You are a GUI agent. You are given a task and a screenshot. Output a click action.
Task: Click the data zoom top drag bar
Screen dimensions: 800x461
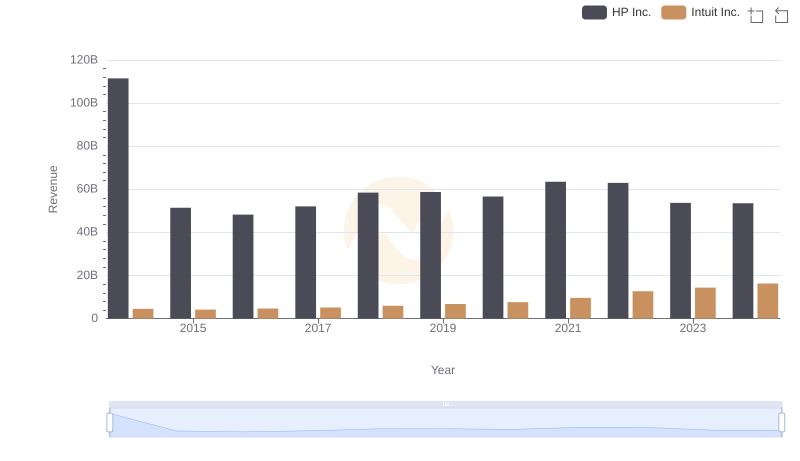click(445, 404)
